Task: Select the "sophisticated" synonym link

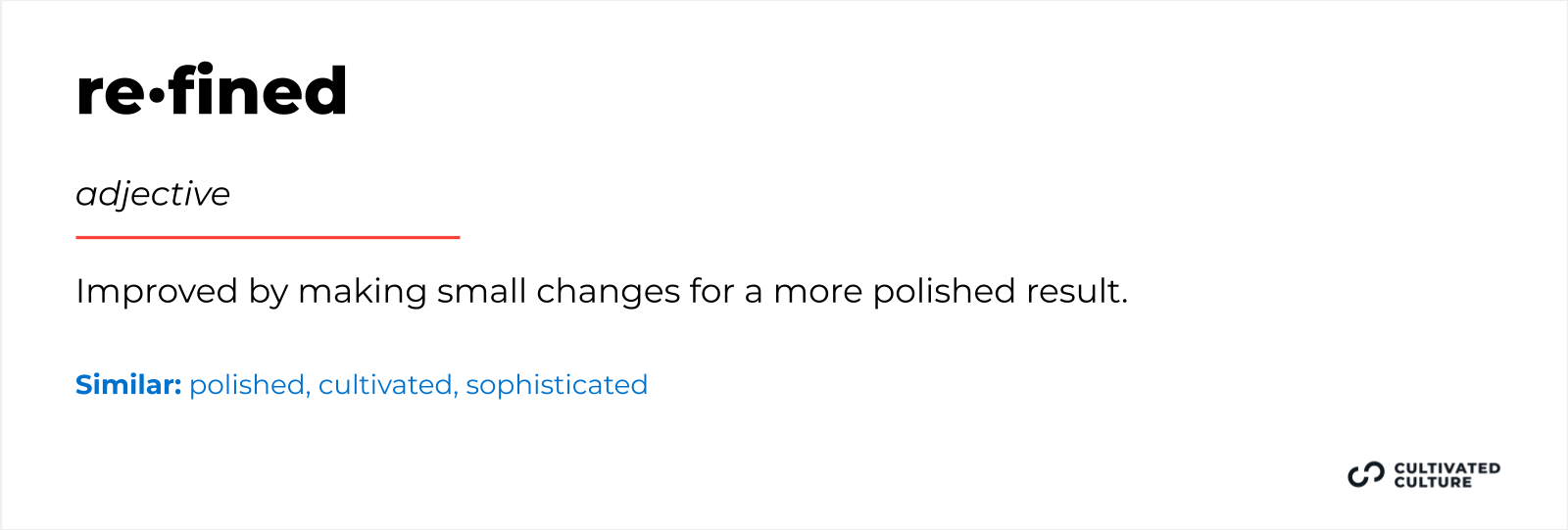Action: [x=557, y=385]
